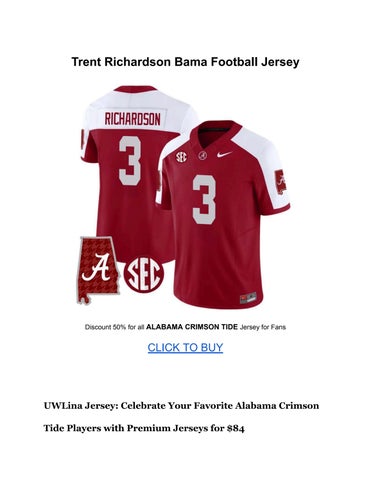Click the Trent Richardson Bama Football Jersey title
The image size is (371, 480).
click(x=185, y=62)
